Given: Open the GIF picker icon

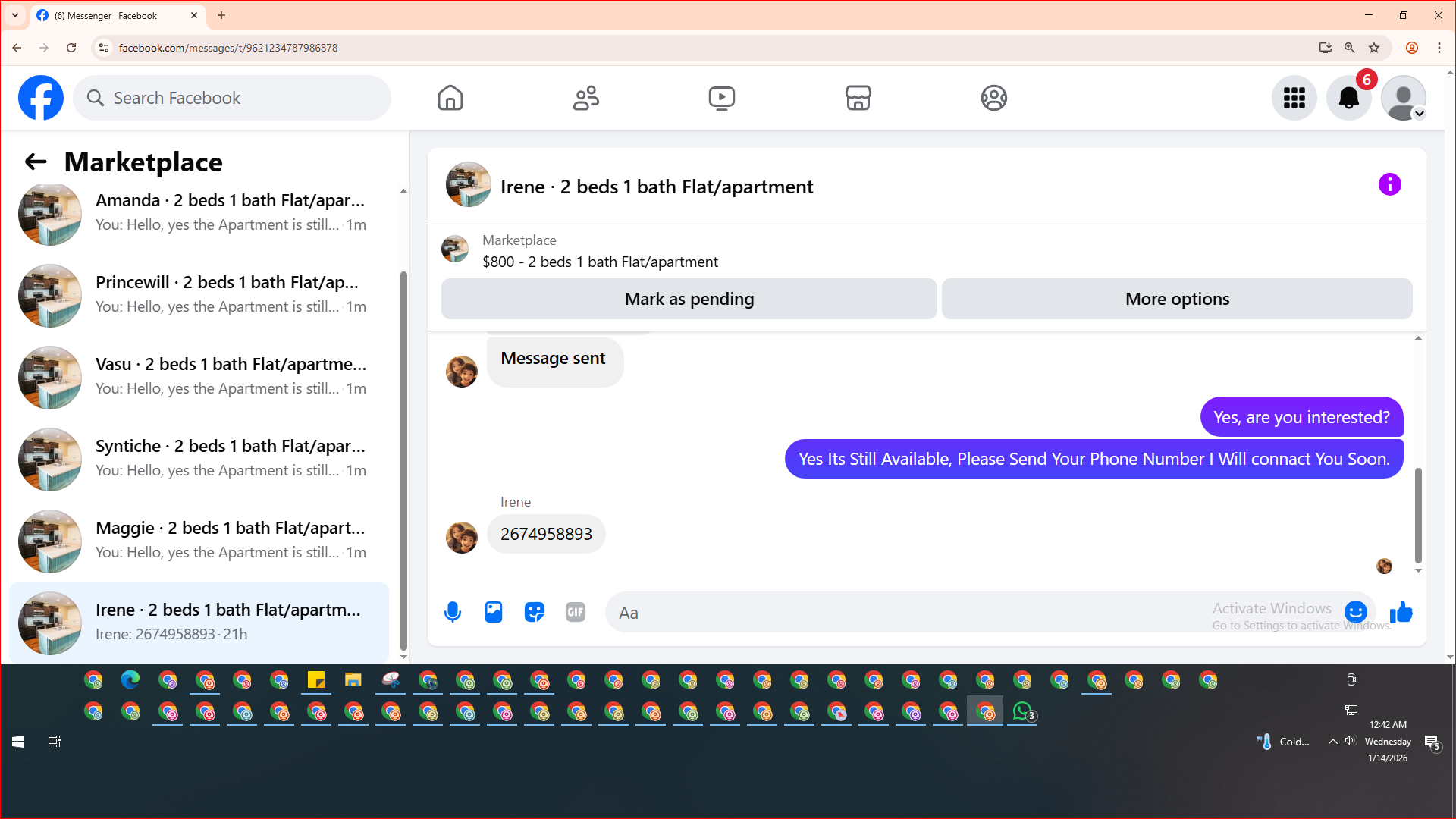Looking at the screenshot, I should (576, 612).
